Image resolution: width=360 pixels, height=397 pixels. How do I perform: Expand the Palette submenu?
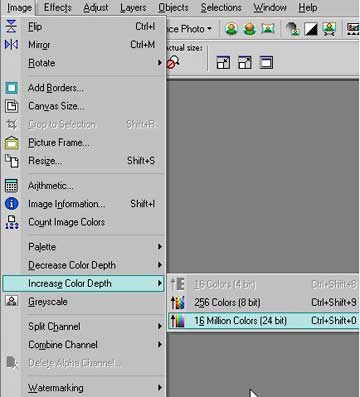tap(95, 247)
